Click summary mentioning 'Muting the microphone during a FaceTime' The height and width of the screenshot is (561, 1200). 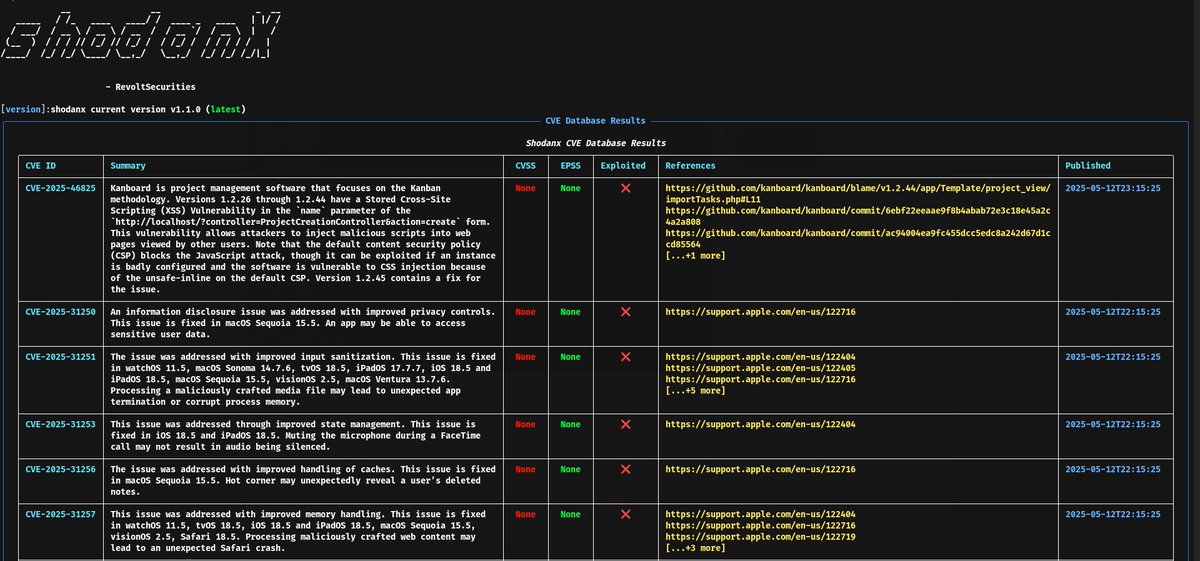coord(303,436)
